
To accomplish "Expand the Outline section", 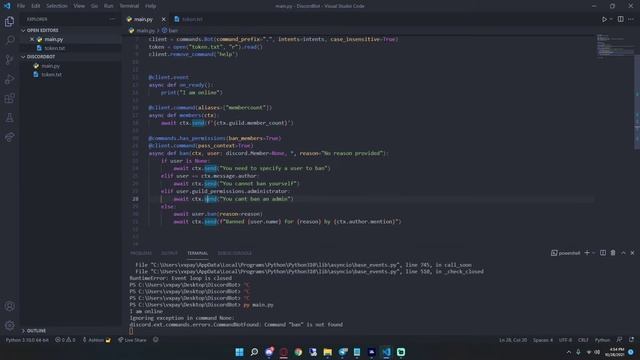I will click(x=35, y=331).
